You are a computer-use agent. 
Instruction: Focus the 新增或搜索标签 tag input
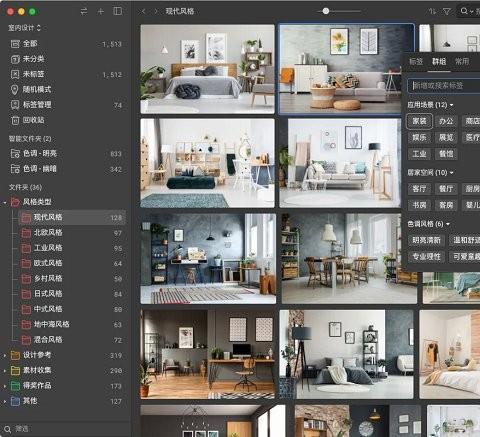pyautogui.click(x=444, y=86)
